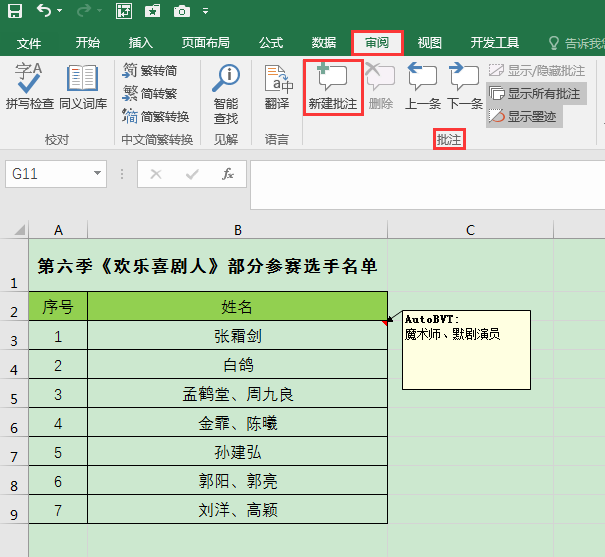Switch to the 开始 tab
The height and width of the screenshot is (557, 605).
[x=88, y=42]
